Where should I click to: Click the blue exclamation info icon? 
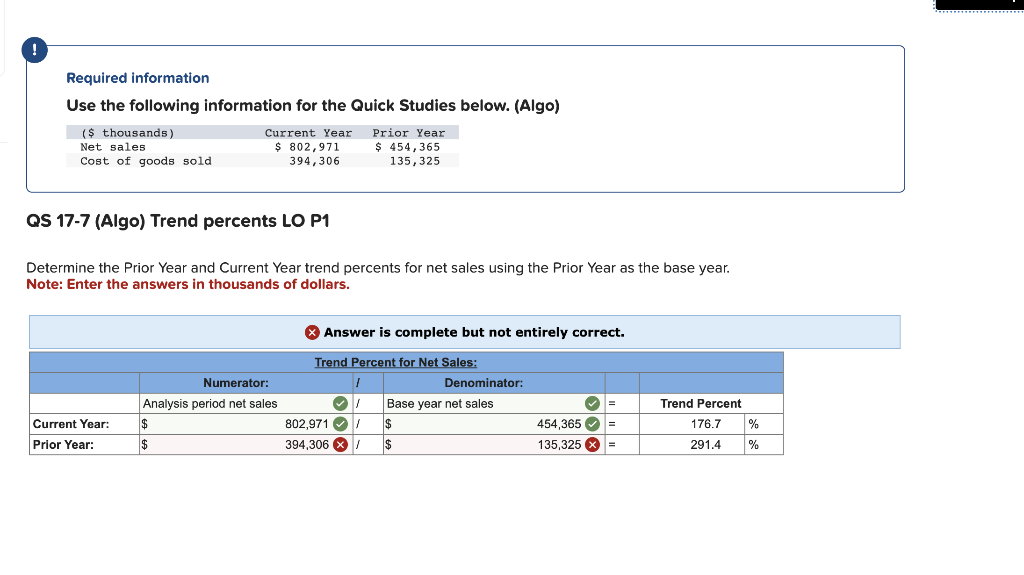coord(35,50)
